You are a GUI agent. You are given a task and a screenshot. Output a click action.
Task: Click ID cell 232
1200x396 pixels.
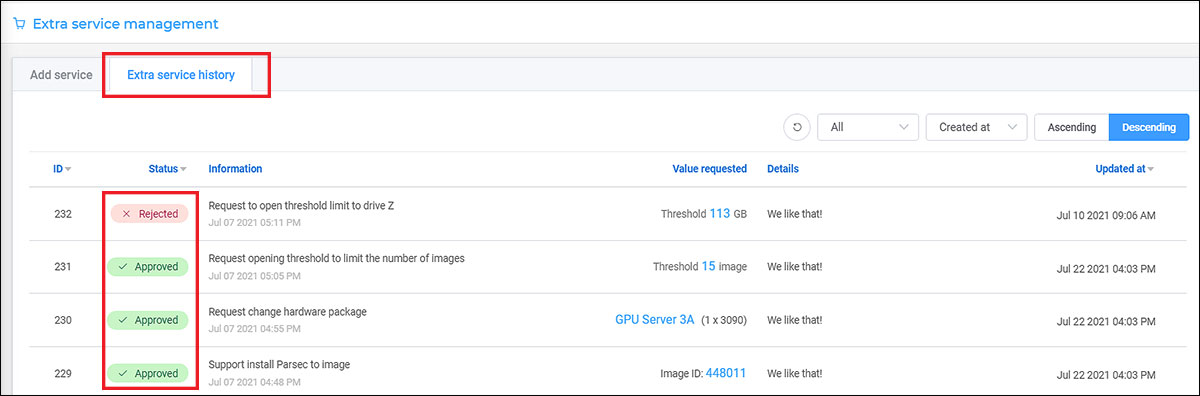[x=62, y=214]
